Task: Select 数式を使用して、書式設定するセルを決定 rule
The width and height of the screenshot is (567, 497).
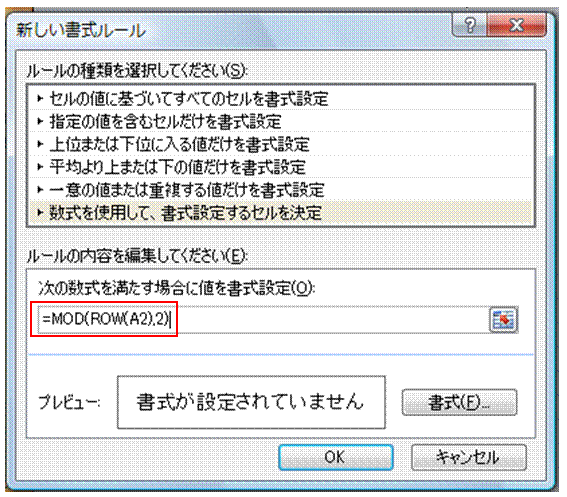Action: click(281, 212)
